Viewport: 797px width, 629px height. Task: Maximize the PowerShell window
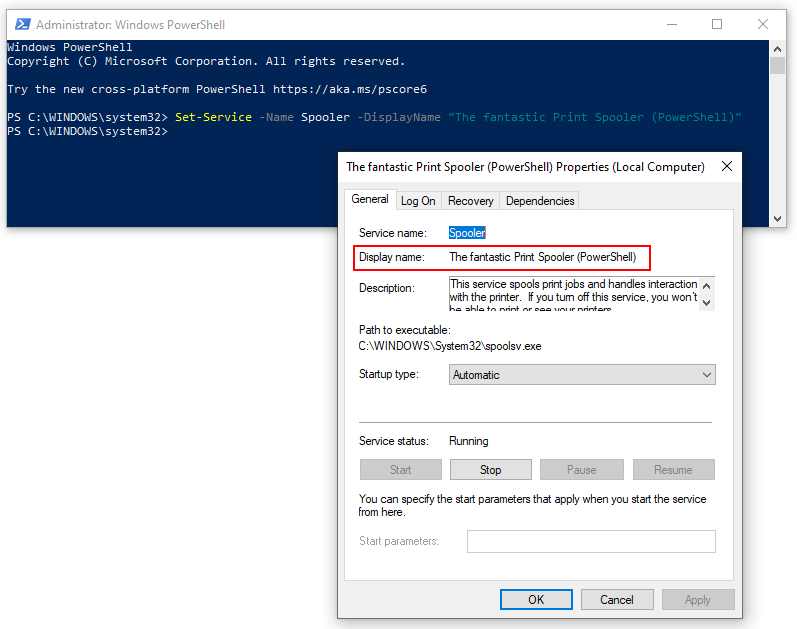tap(717, 24)
